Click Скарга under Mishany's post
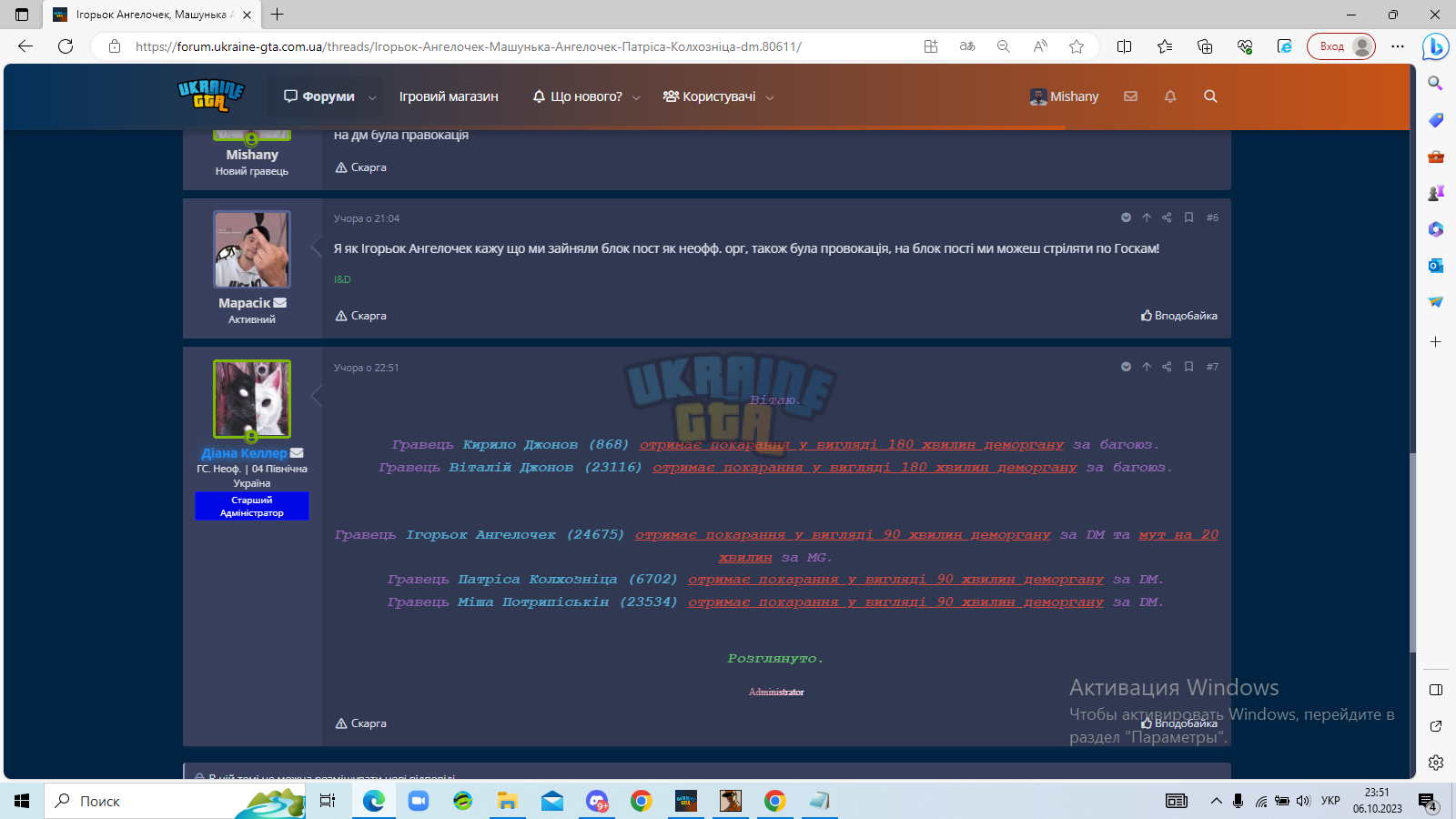This screenshot has height=819, width=1456. coord(360,167)
